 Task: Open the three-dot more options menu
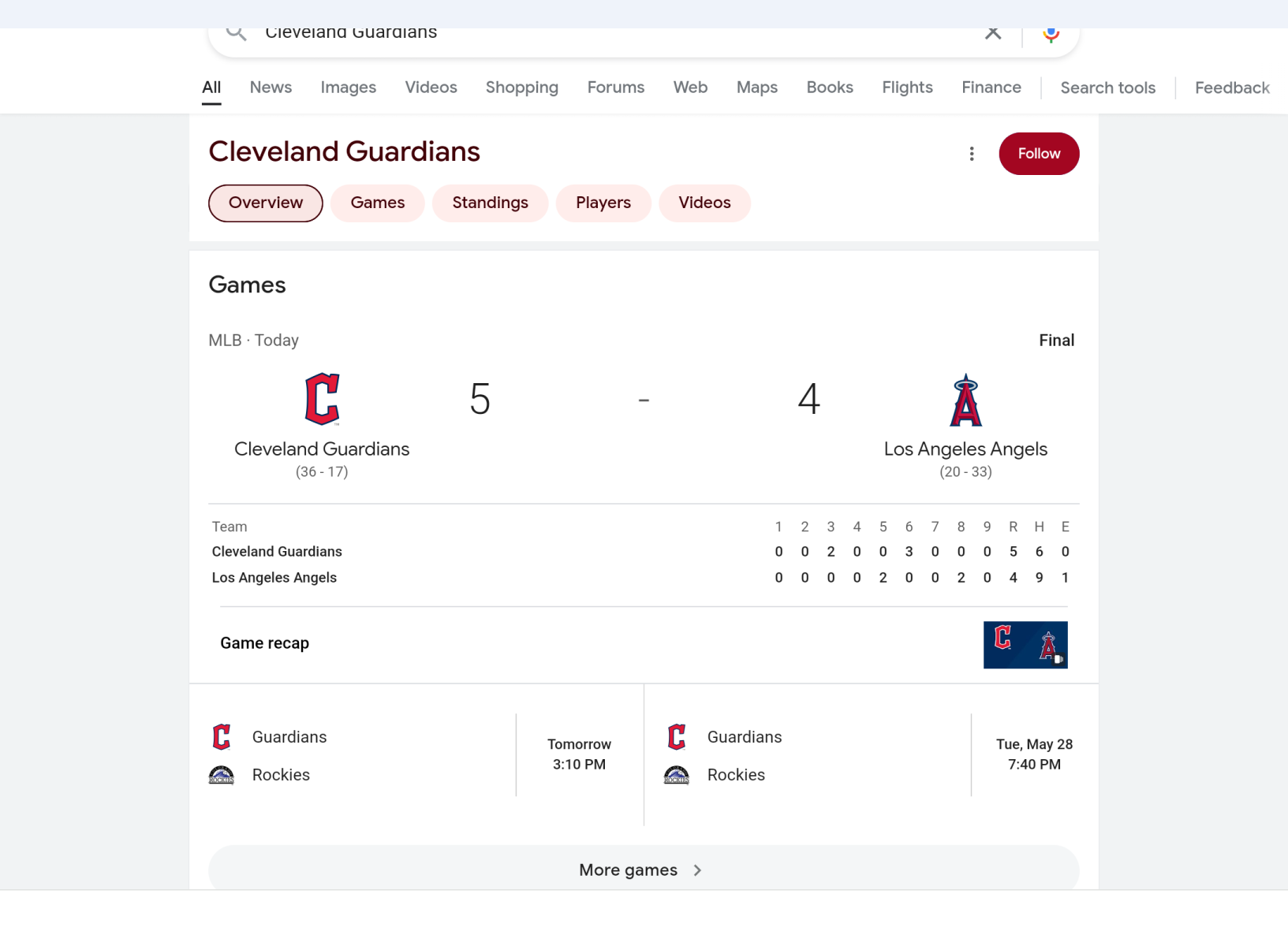click(x=972, y=154)
